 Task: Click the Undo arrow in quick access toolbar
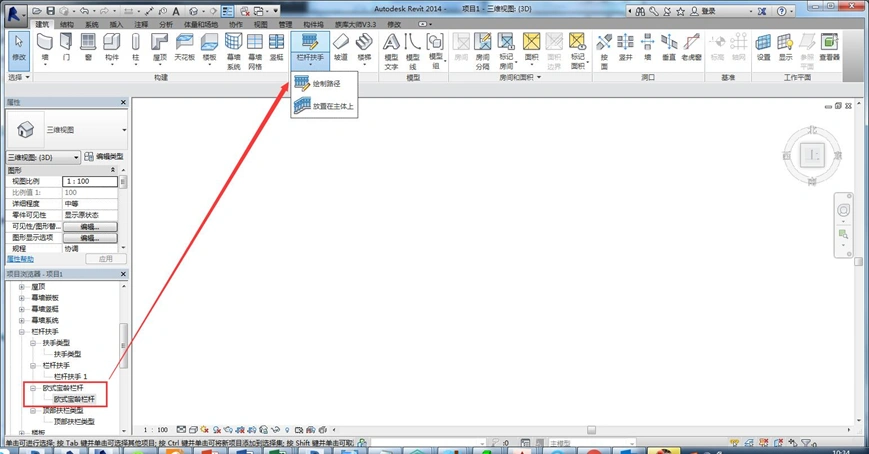[x=84, y=11]
